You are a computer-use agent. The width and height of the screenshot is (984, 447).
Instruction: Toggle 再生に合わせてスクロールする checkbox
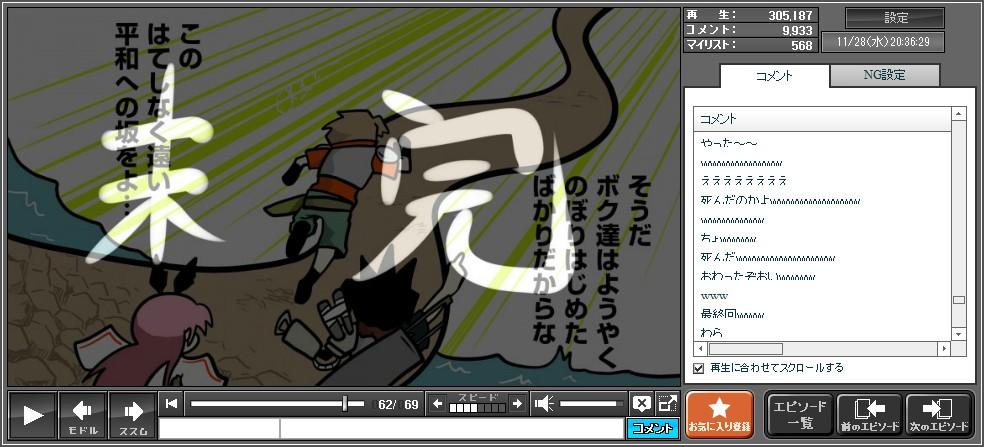(x=699, y=368)
